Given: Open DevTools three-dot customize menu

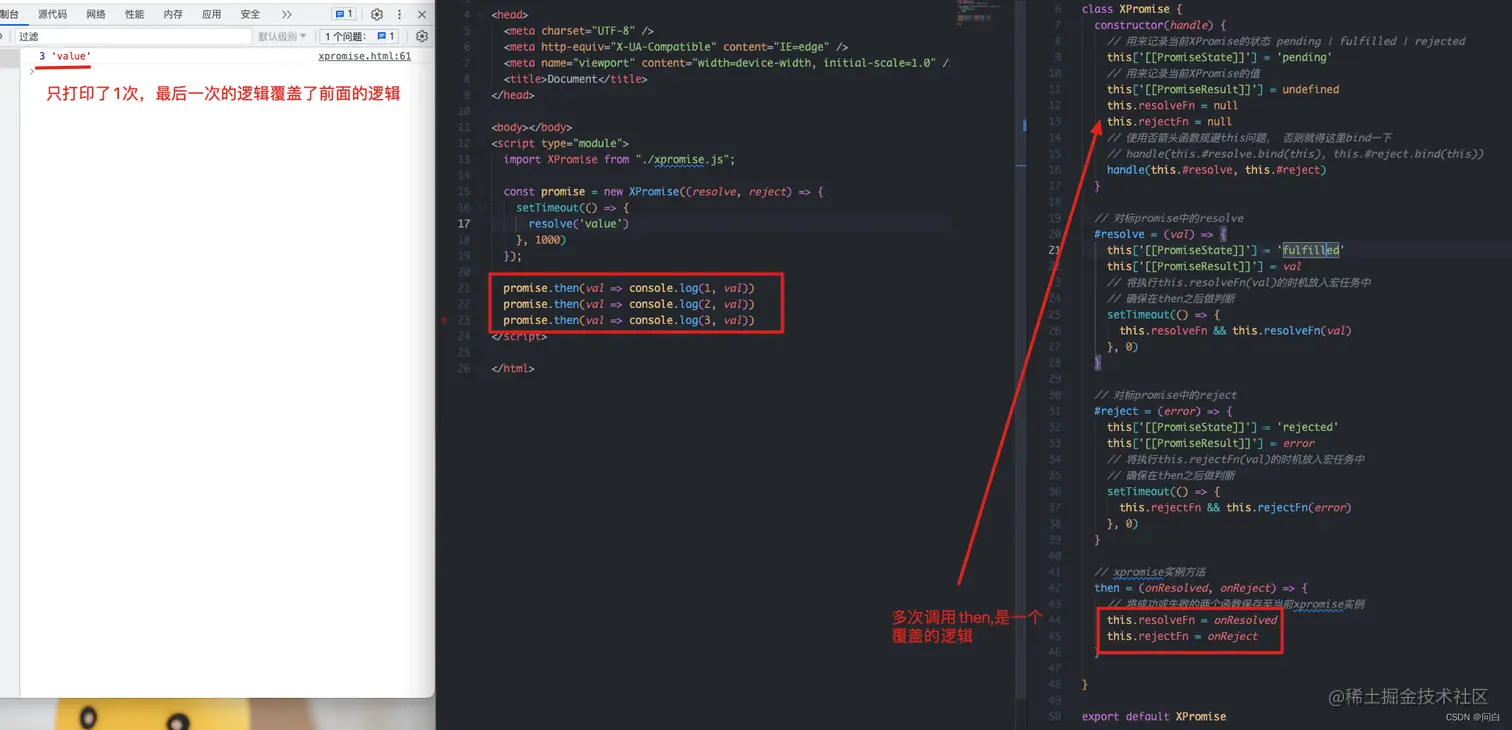Looking at the screenshot, I should 399,14.
